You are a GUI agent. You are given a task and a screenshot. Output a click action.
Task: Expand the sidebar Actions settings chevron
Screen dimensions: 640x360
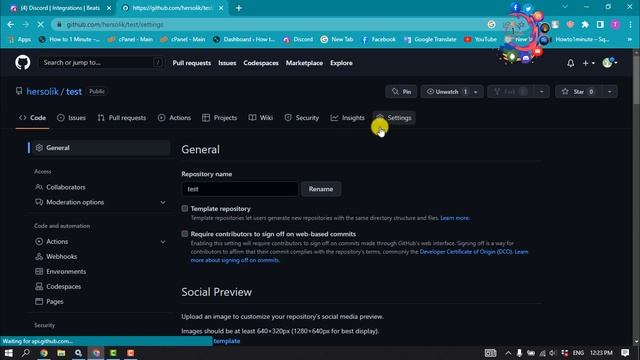pos(163,242)
